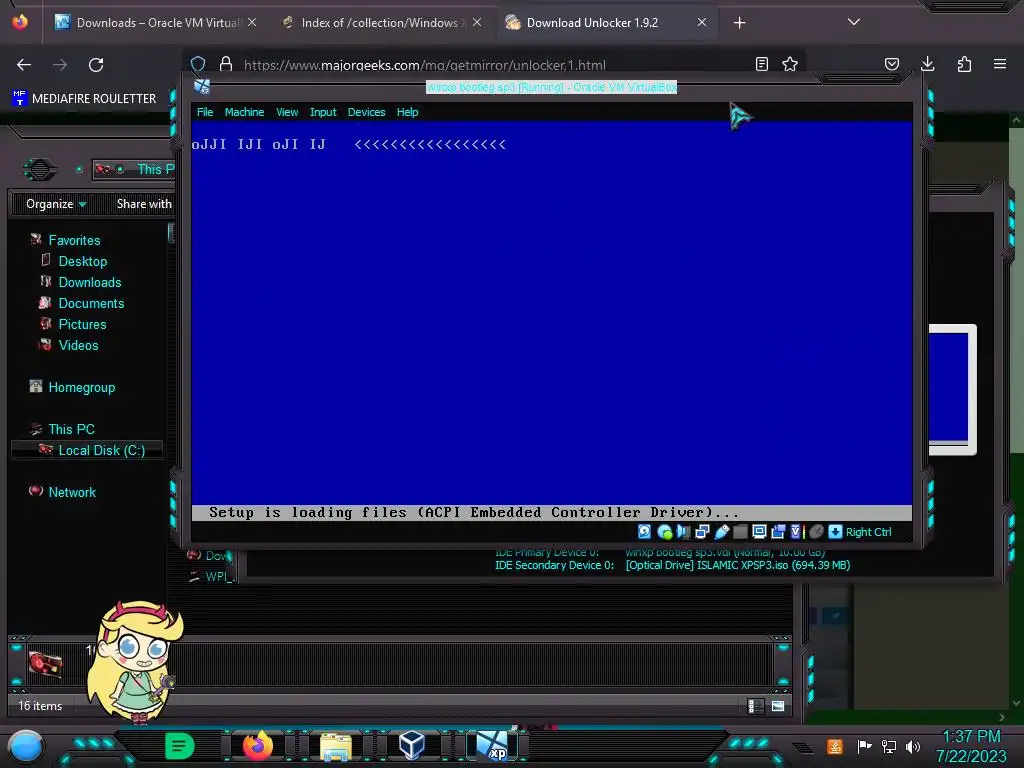Click the volume speaker tray icon
This screenshot has width=1024, height=768.
pyautogui.click(x=912, y=746)
